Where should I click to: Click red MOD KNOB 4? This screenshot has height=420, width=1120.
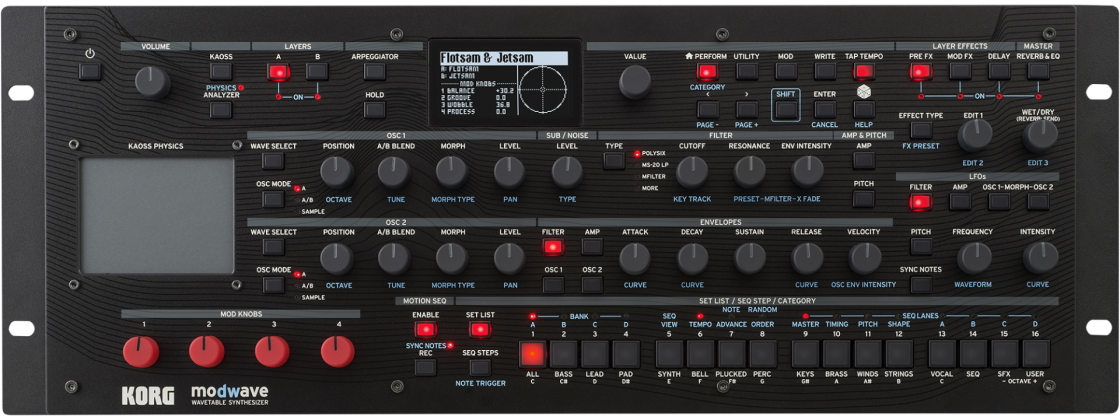click(x=338, y=351)
